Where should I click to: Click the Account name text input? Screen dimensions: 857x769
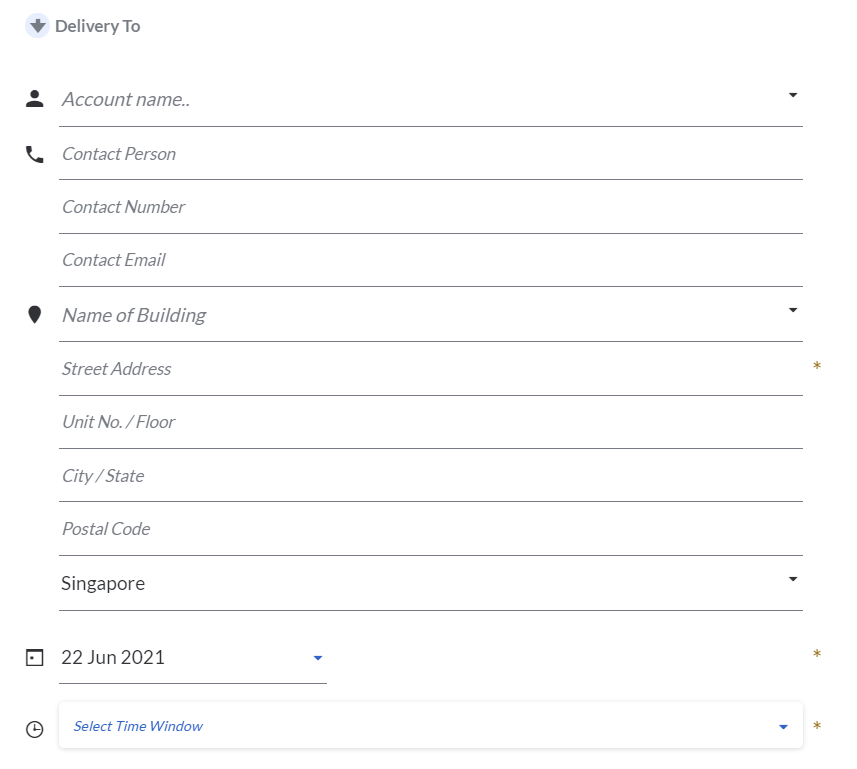pyautogui.click(x=420, y=99)
